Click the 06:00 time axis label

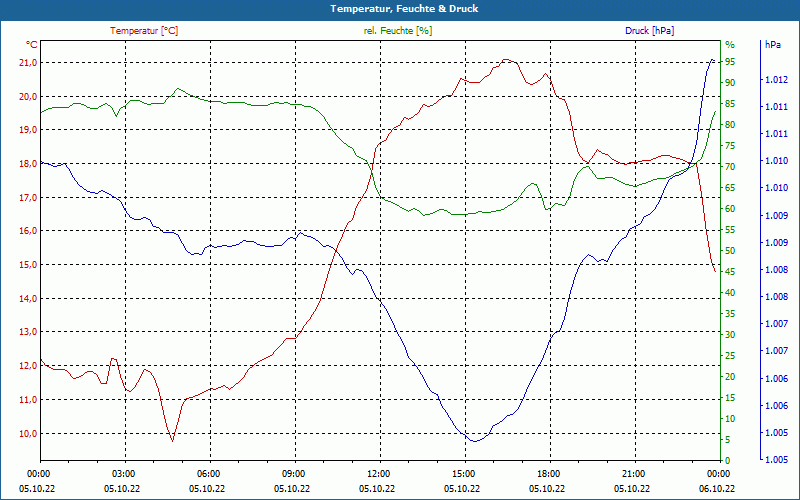(x=209, y=474)
